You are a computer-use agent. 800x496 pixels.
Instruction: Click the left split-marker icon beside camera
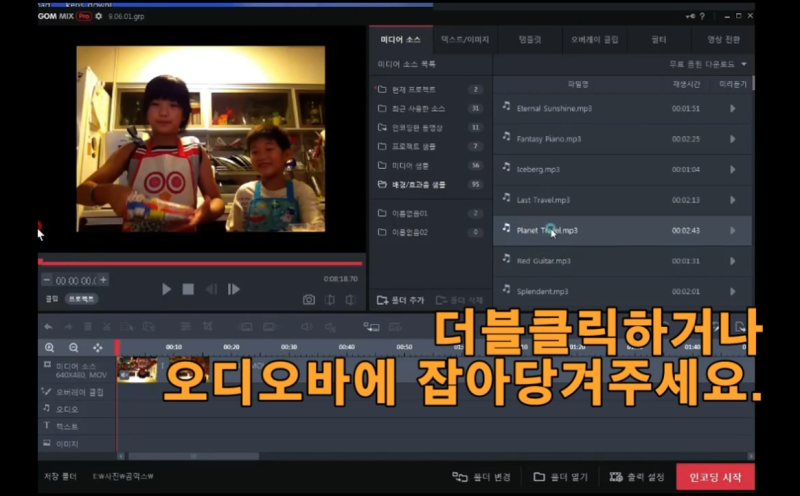[330, 300]
